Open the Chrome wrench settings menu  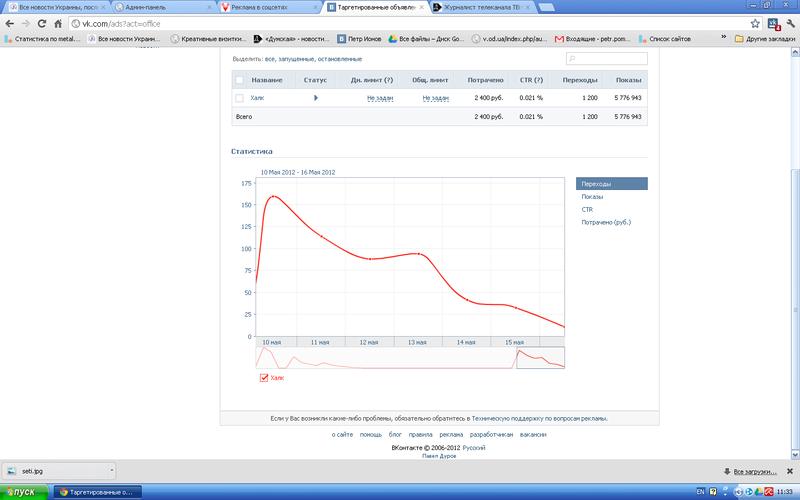(791, 23)
